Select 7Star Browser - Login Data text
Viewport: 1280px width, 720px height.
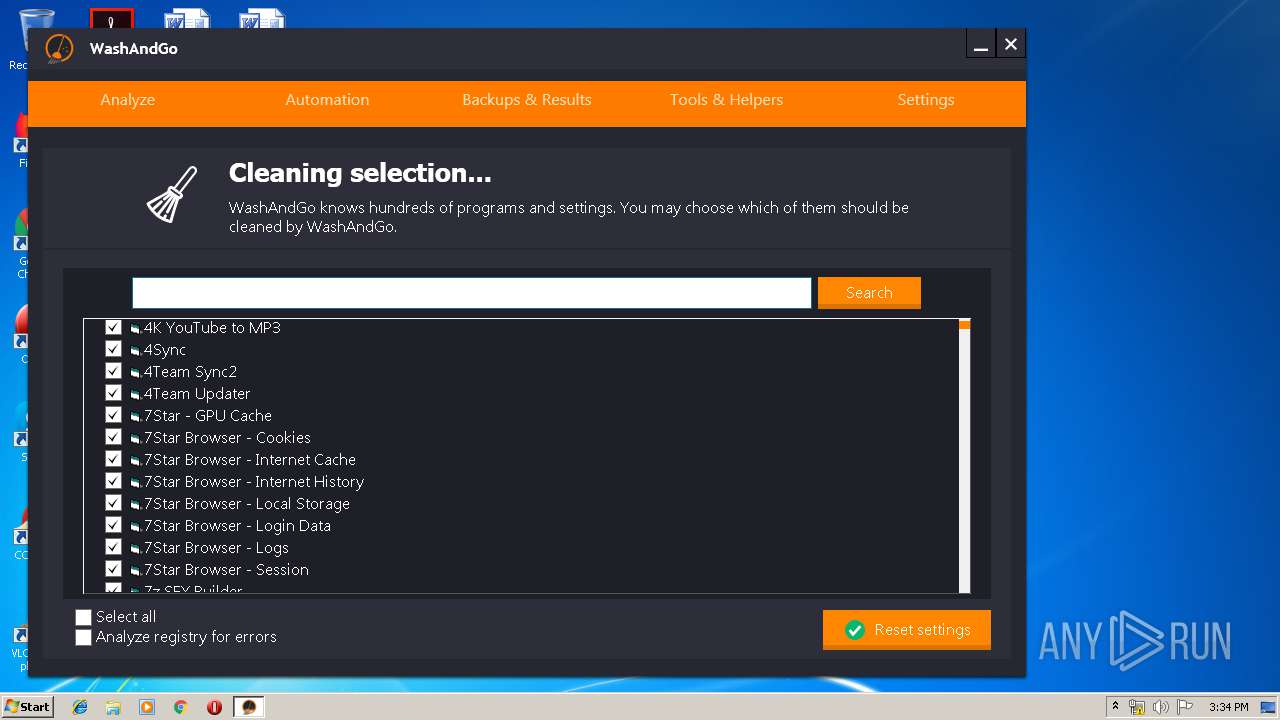click(237, 525)
